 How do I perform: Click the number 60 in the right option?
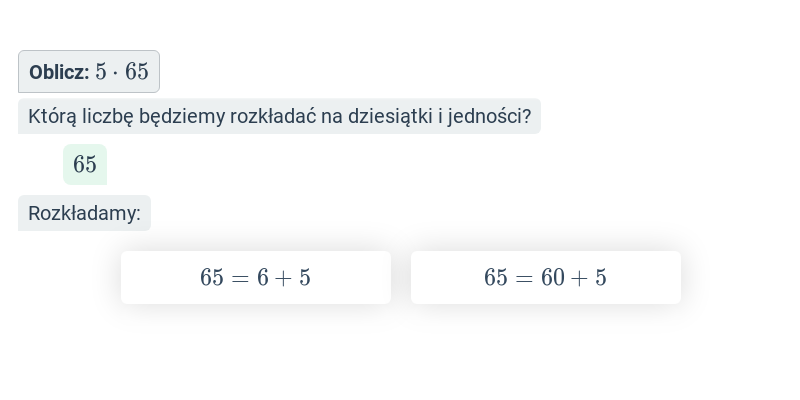(x=553, y=278)
